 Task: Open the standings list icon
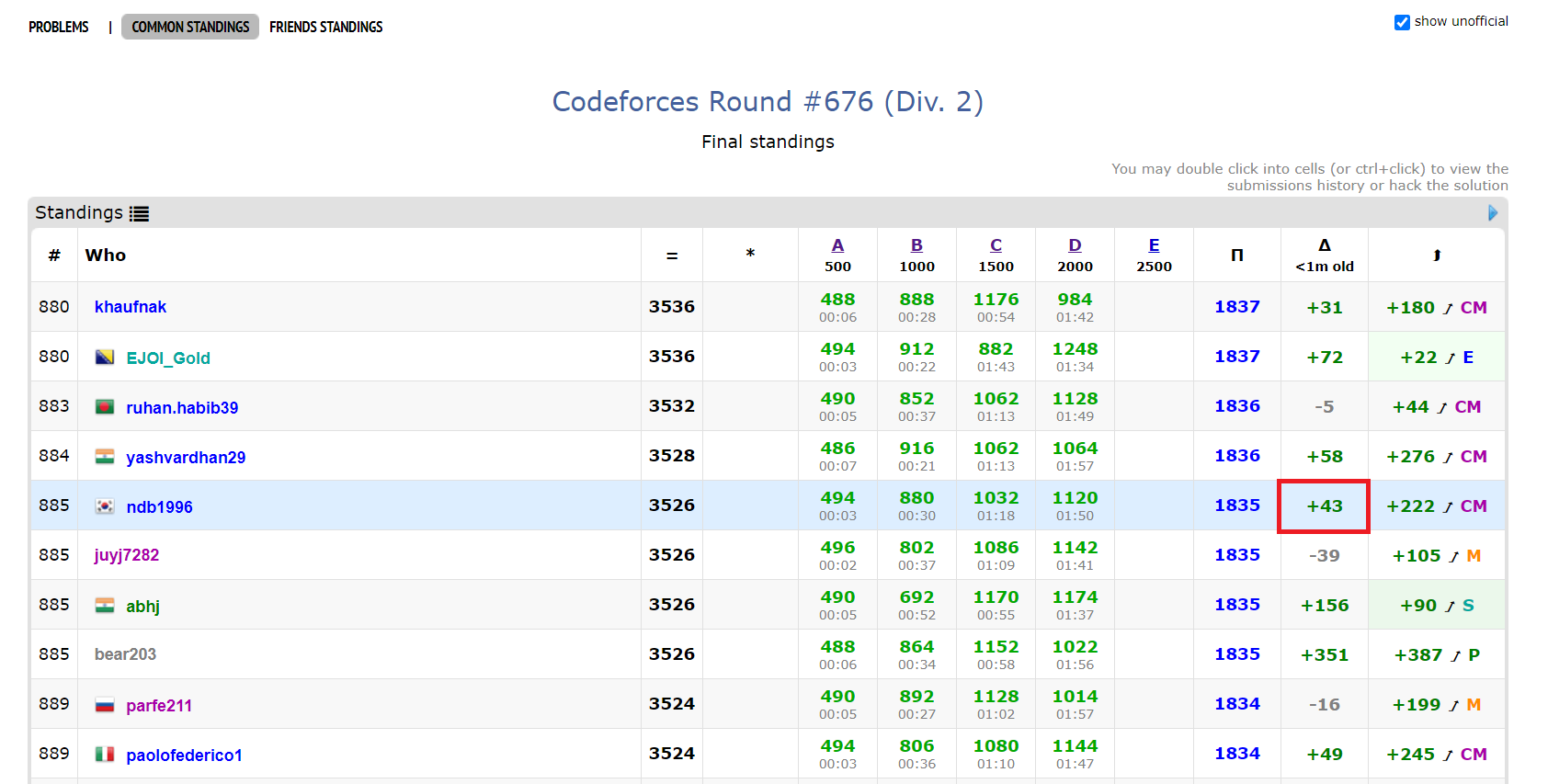[139, 213]
